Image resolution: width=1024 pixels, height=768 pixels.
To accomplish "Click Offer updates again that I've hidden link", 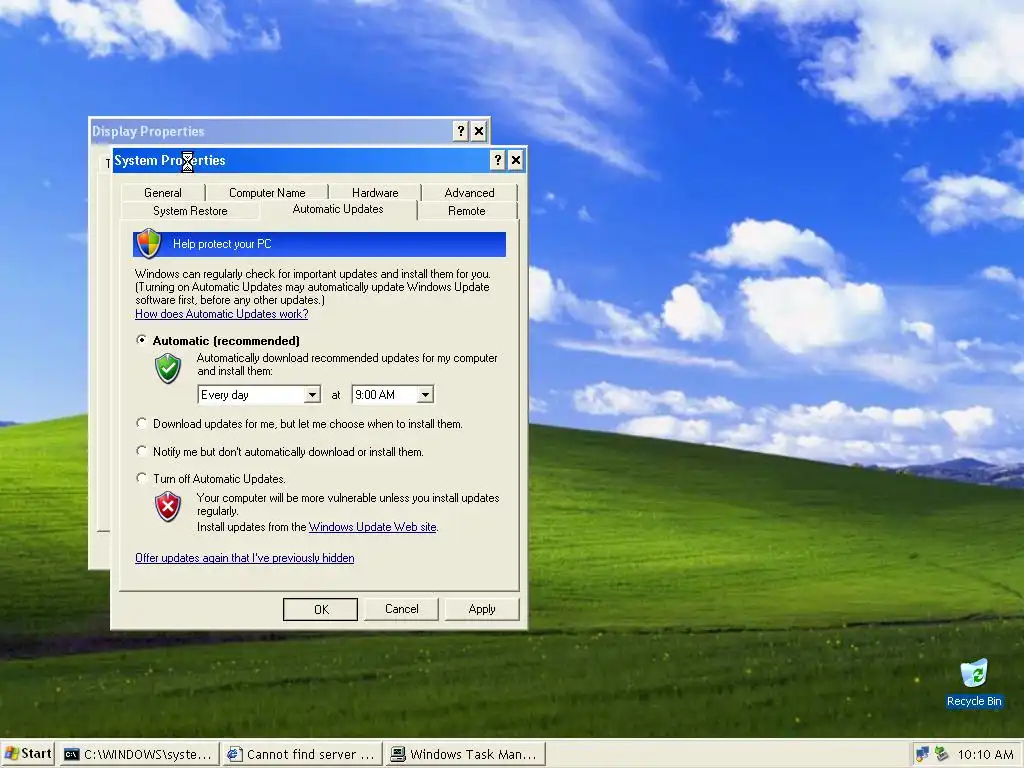I will coord(245,558).
